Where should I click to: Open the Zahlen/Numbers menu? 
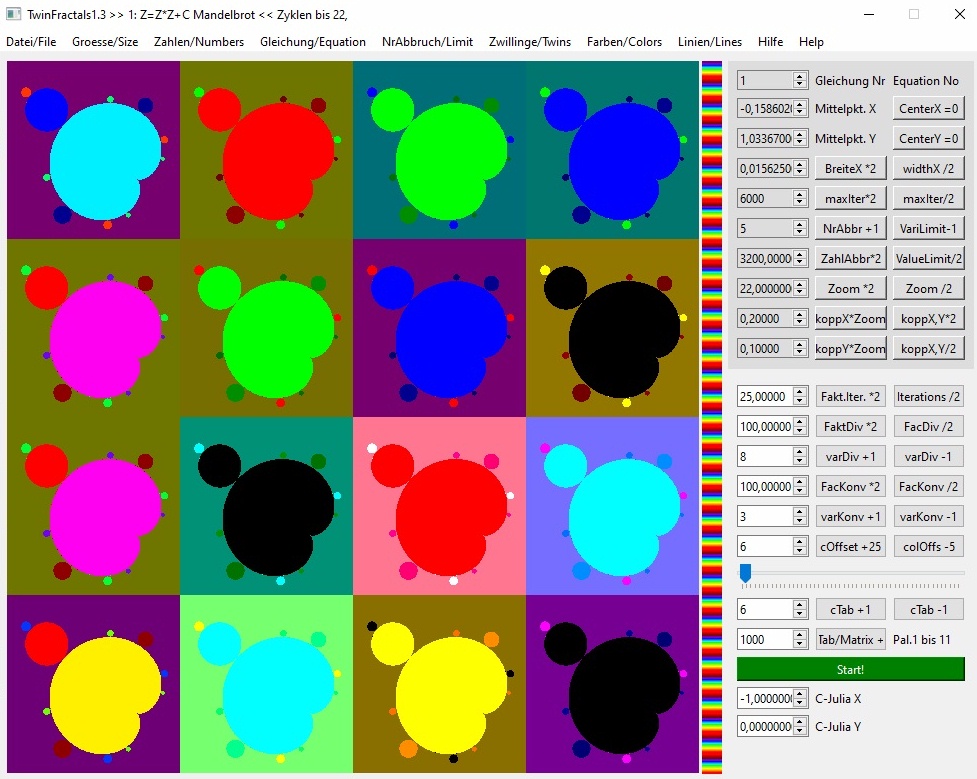click(x=199, y=42)
